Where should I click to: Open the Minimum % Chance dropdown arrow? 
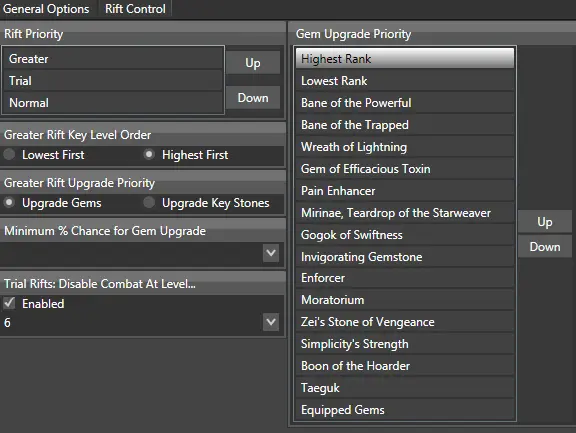click(x=271, y=253)
